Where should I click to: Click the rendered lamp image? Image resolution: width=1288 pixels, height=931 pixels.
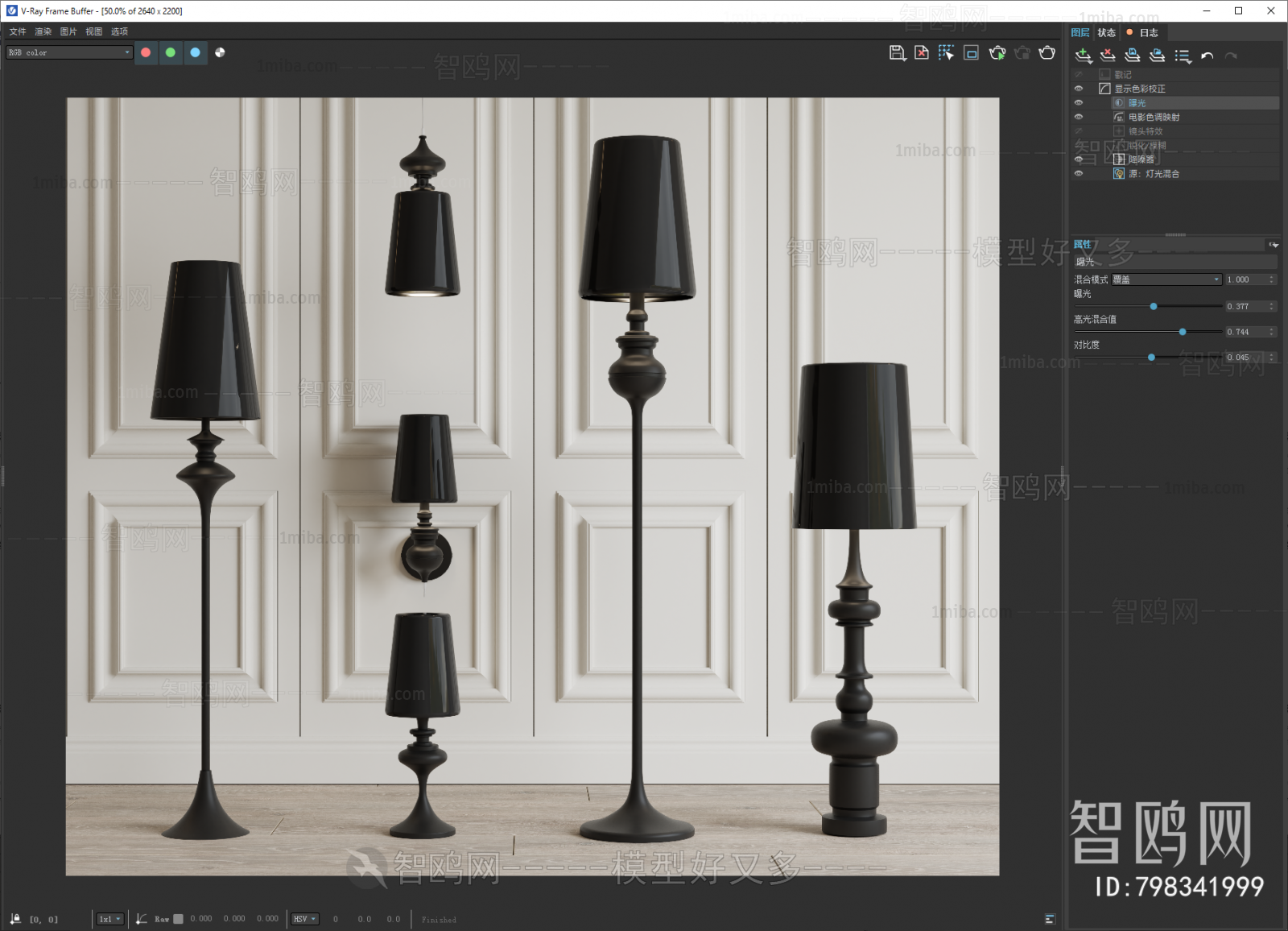pyautogui.click(x=532, y=486)
